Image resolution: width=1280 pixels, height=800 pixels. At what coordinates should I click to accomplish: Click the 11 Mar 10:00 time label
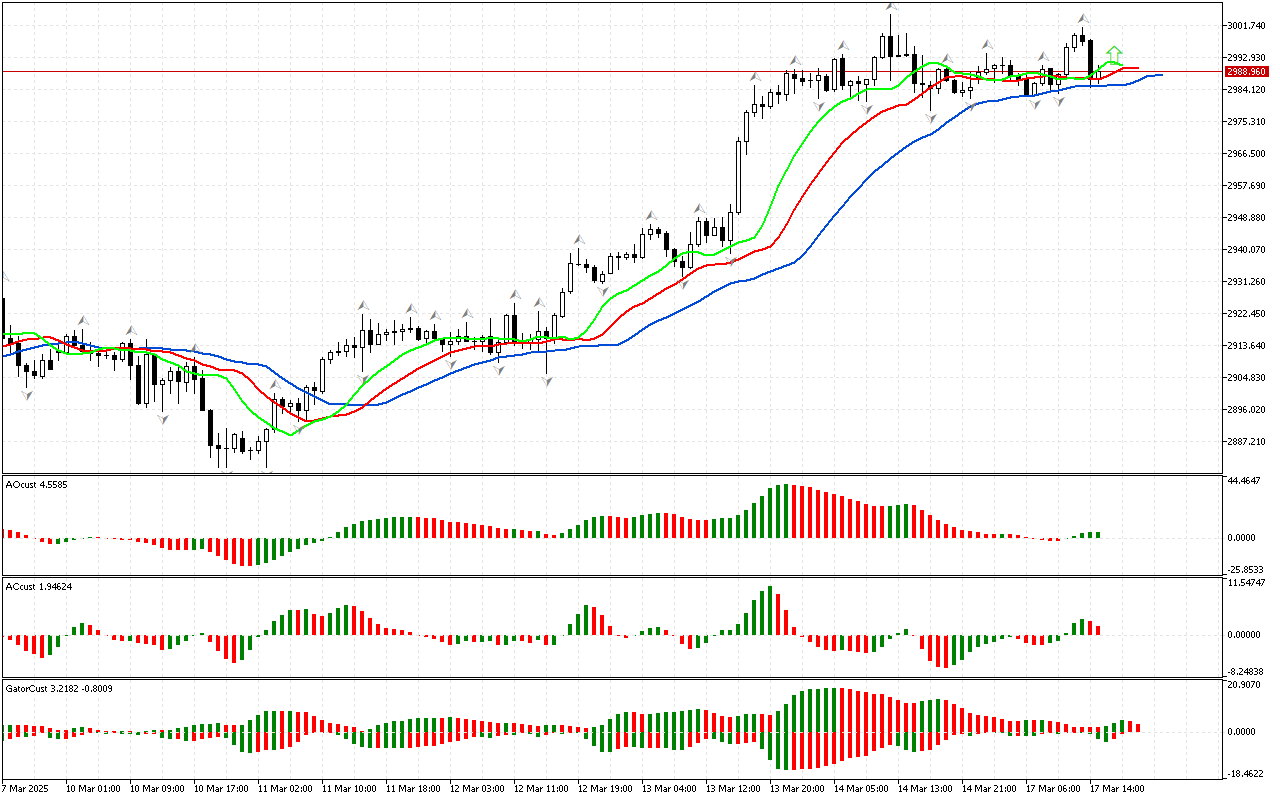point(349,788)
